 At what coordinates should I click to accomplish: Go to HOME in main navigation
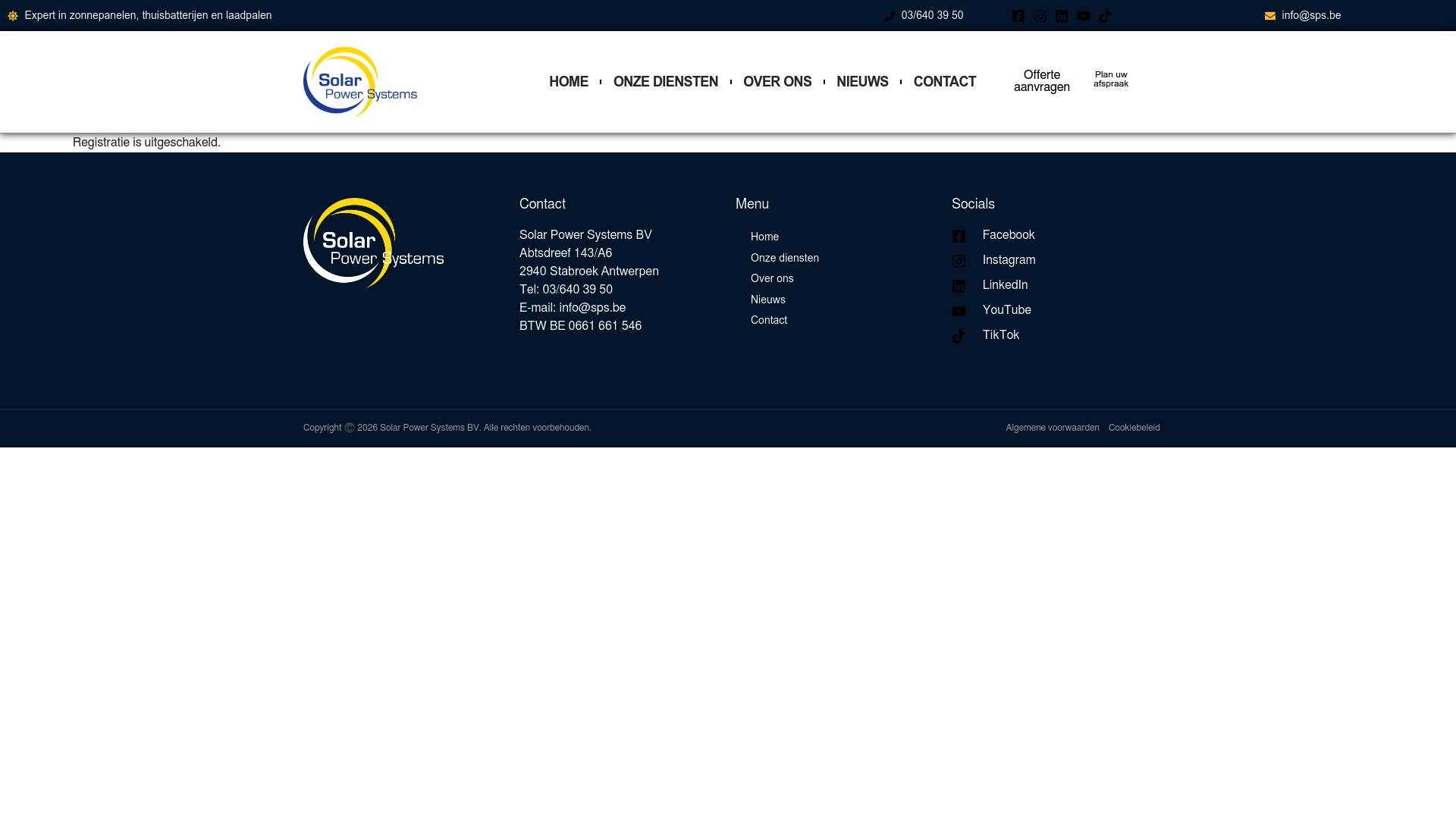coord(569,82)
